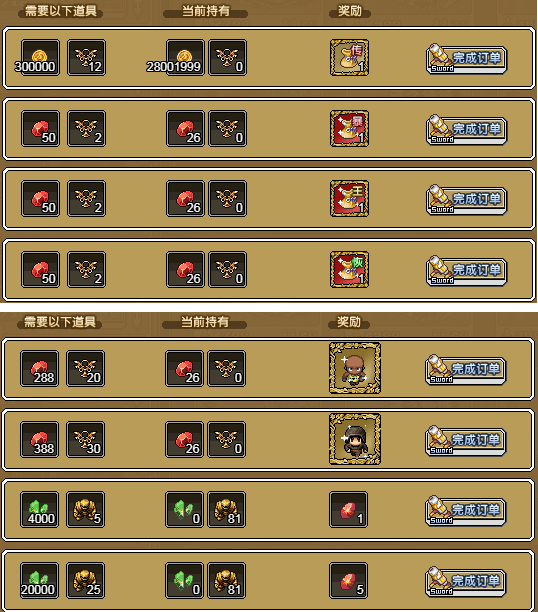Select the 暴 red reward bag icon

pyautogui.click(x=349, y=128)
